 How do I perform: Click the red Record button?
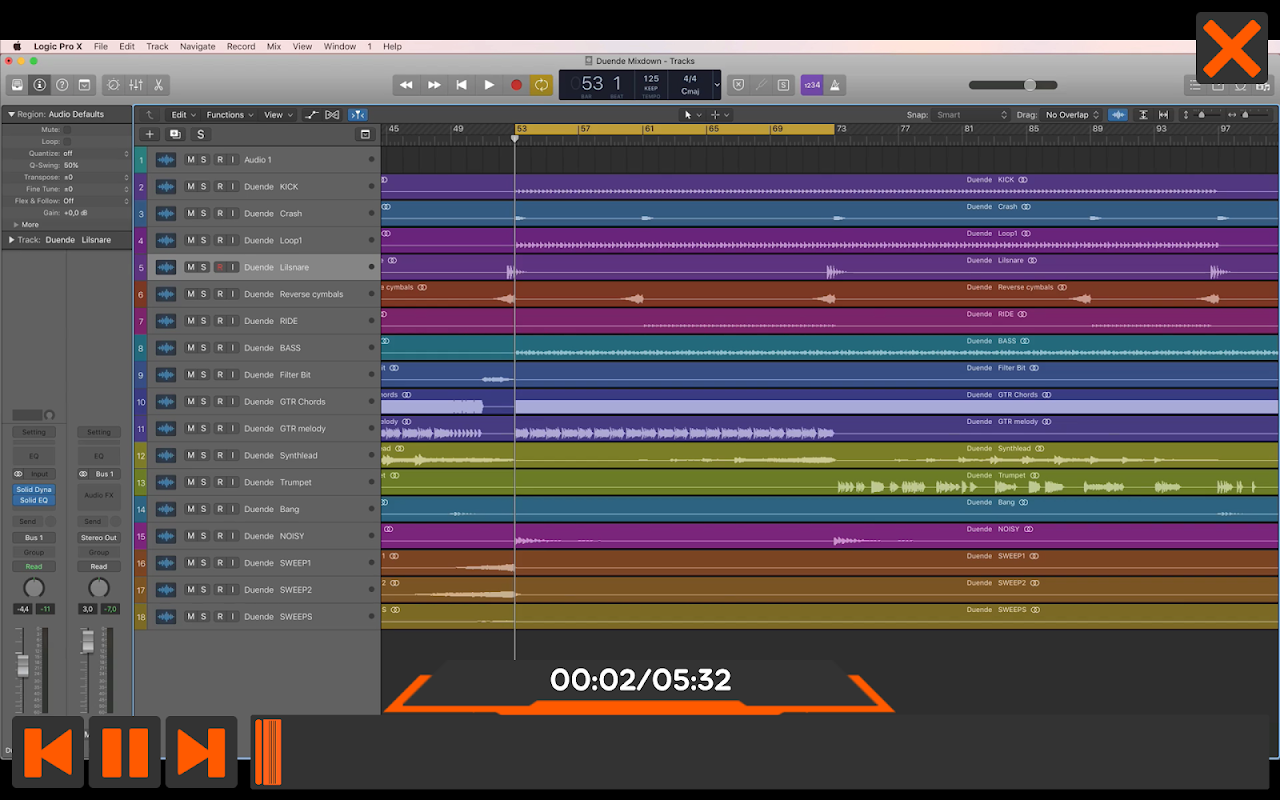tap(516, 85)
